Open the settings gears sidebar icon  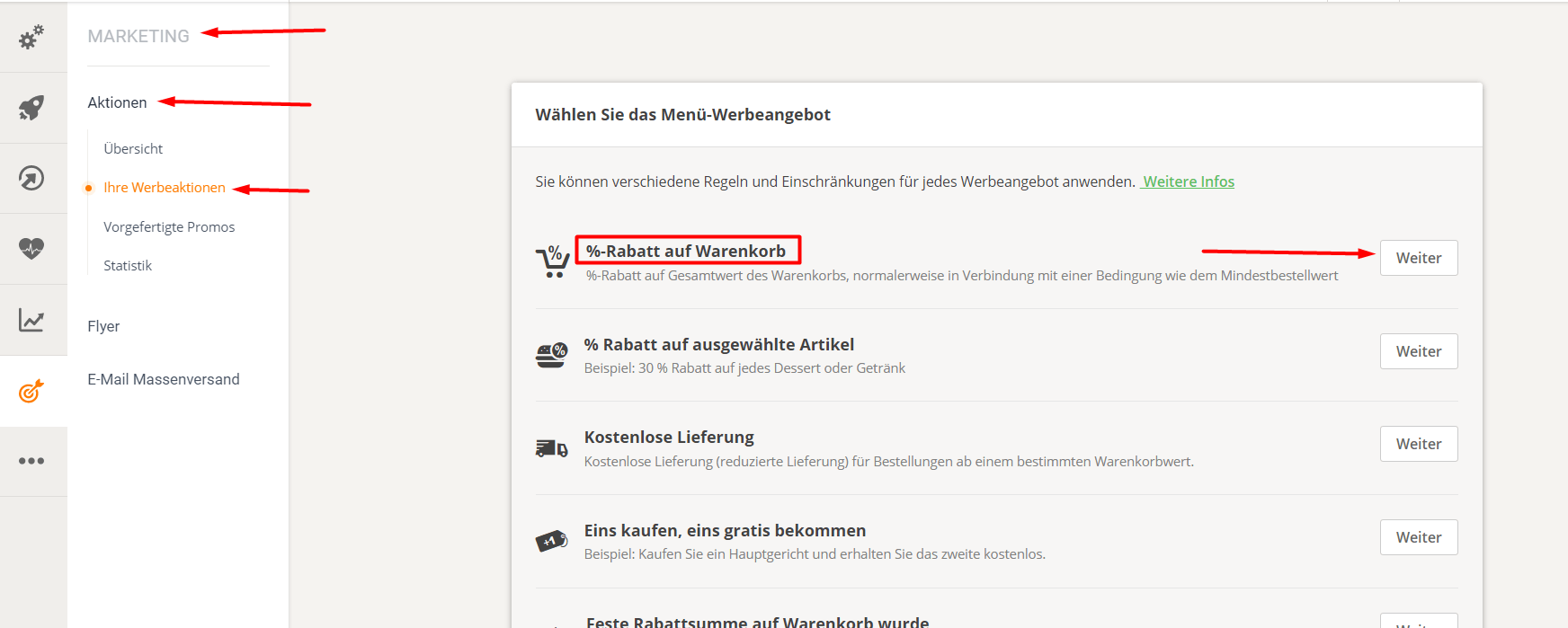coord(31,37)
